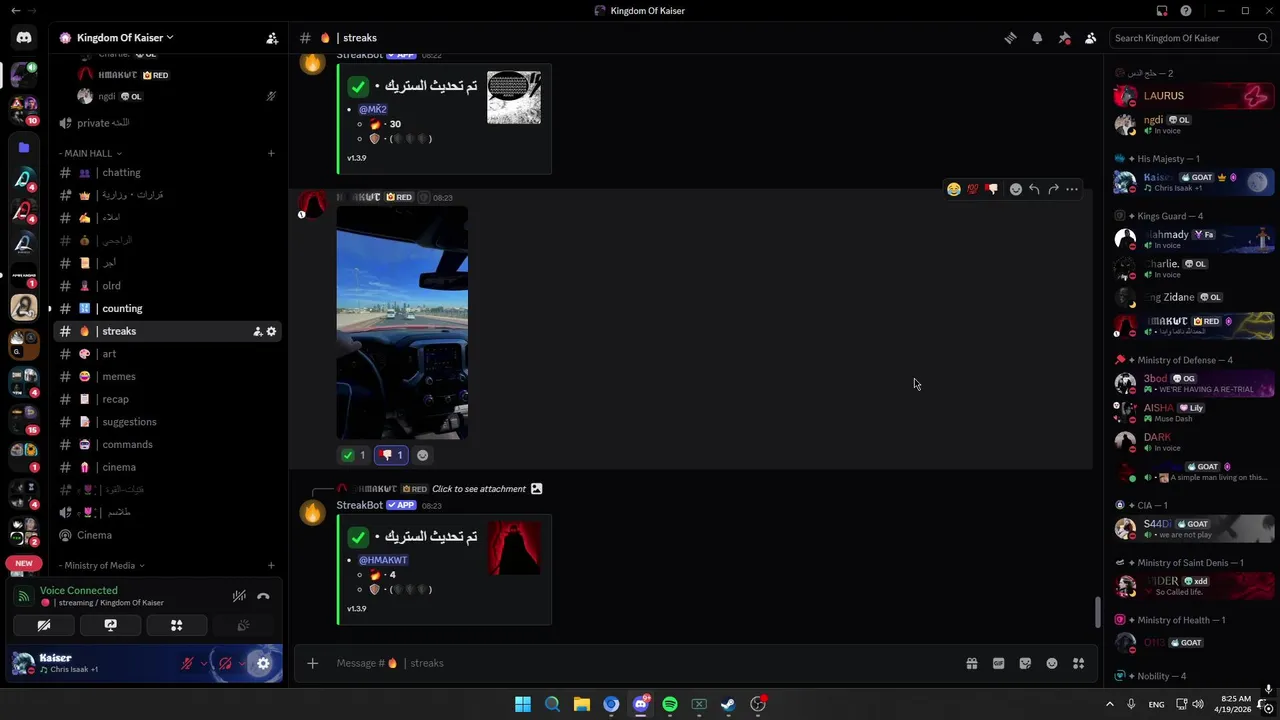This screenshot has height=720, width=1280.
Task: Switch to counting channel
Action: 167,308
